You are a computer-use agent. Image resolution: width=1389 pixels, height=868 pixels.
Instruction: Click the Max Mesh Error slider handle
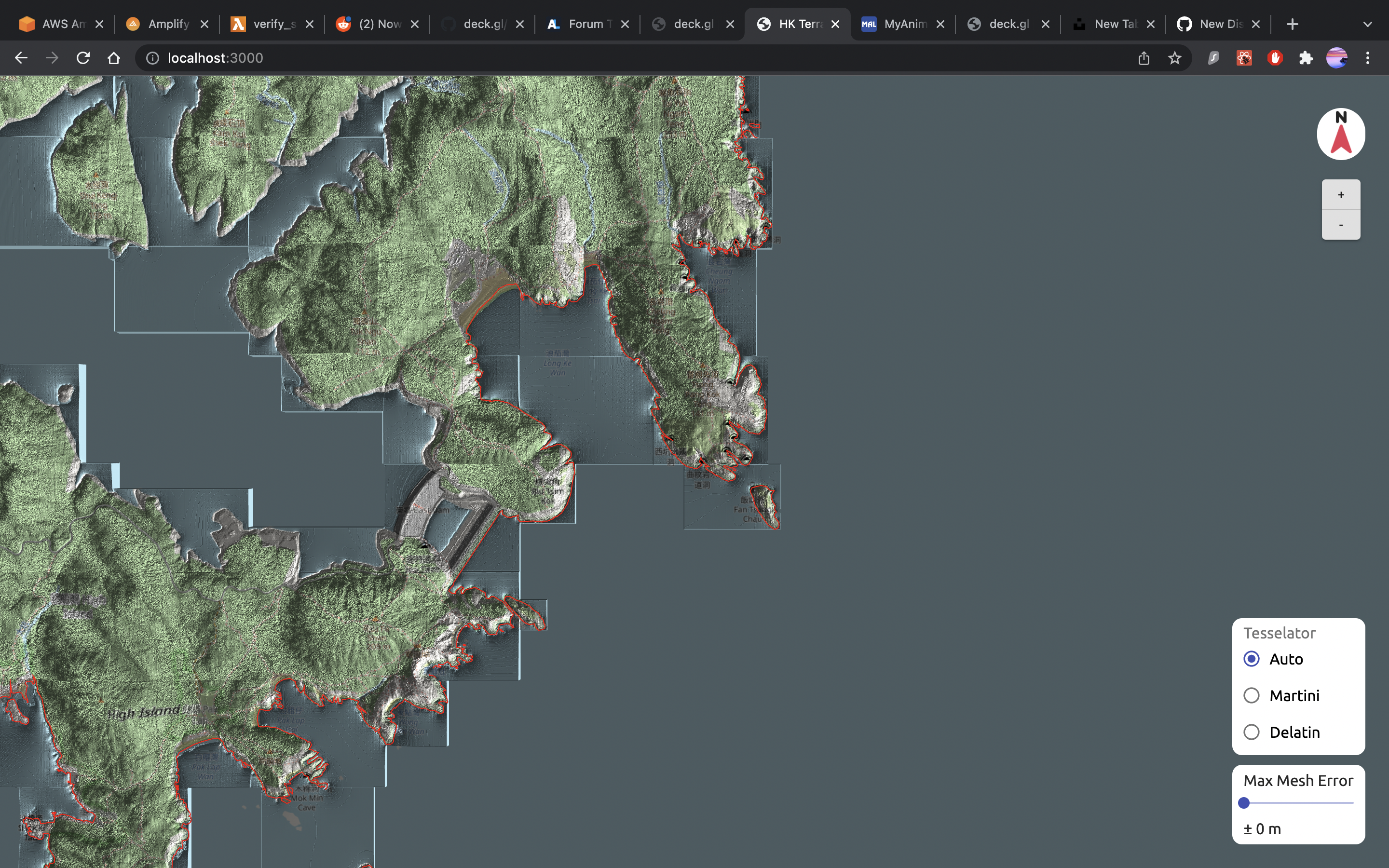(1244, 802)
